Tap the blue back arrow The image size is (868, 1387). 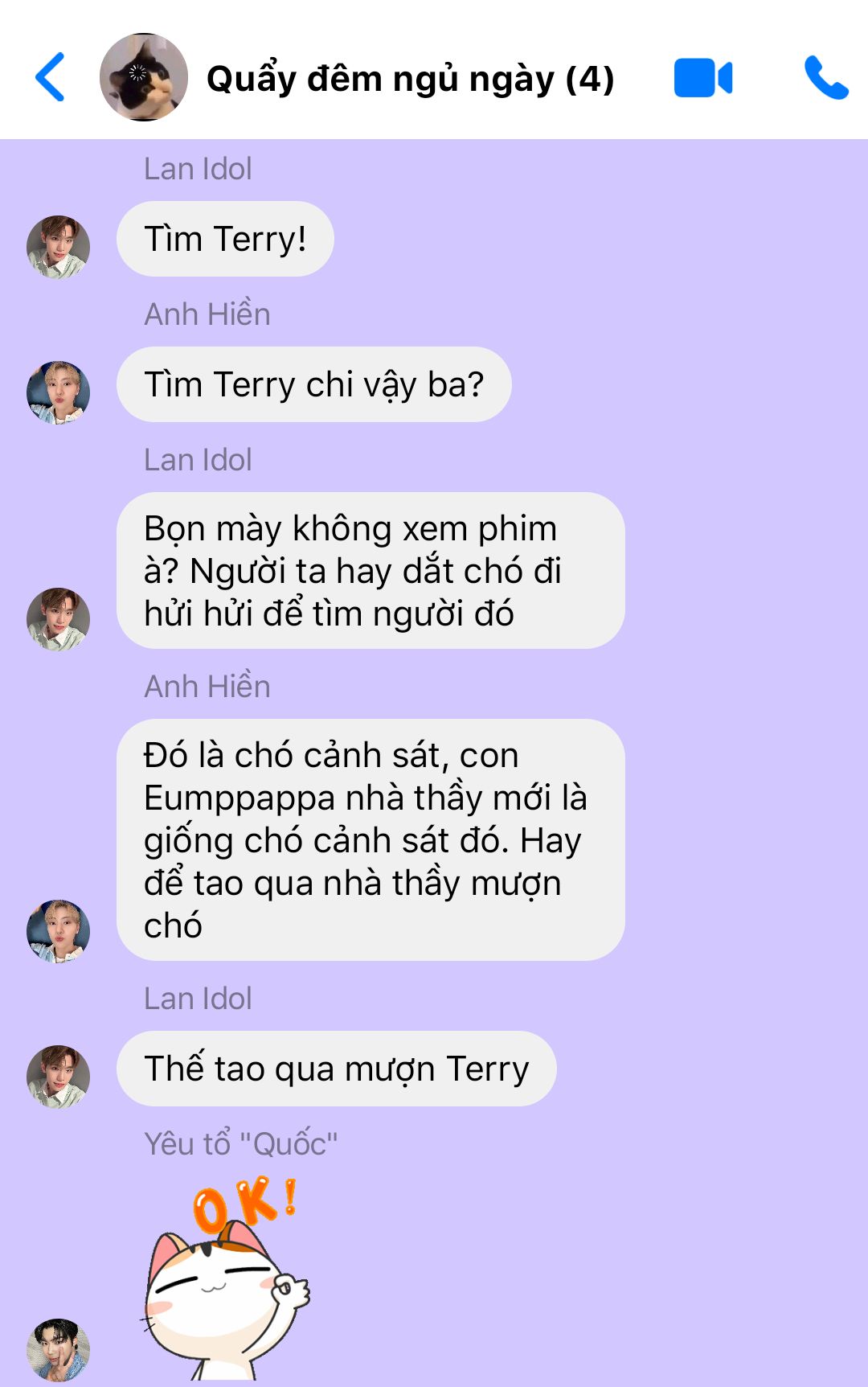point(50,77)
